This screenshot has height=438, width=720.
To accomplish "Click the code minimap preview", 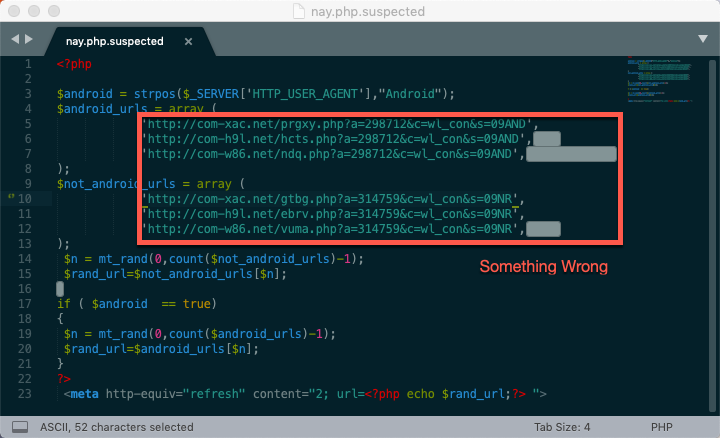I will tap(663, 82).
